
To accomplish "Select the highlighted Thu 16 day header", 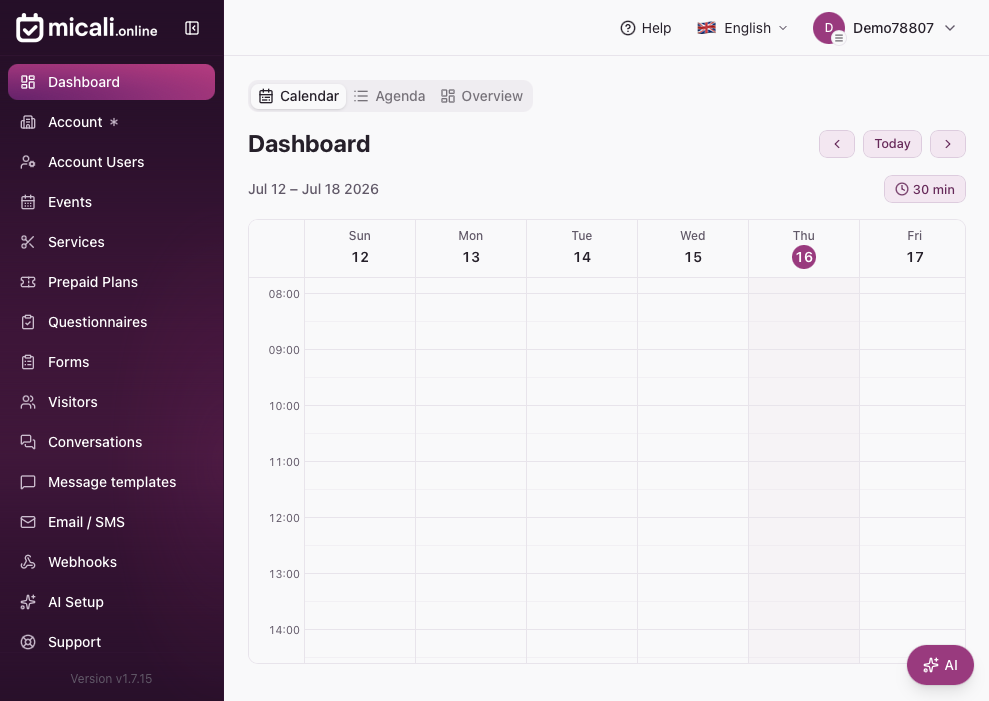I will 804,248.
